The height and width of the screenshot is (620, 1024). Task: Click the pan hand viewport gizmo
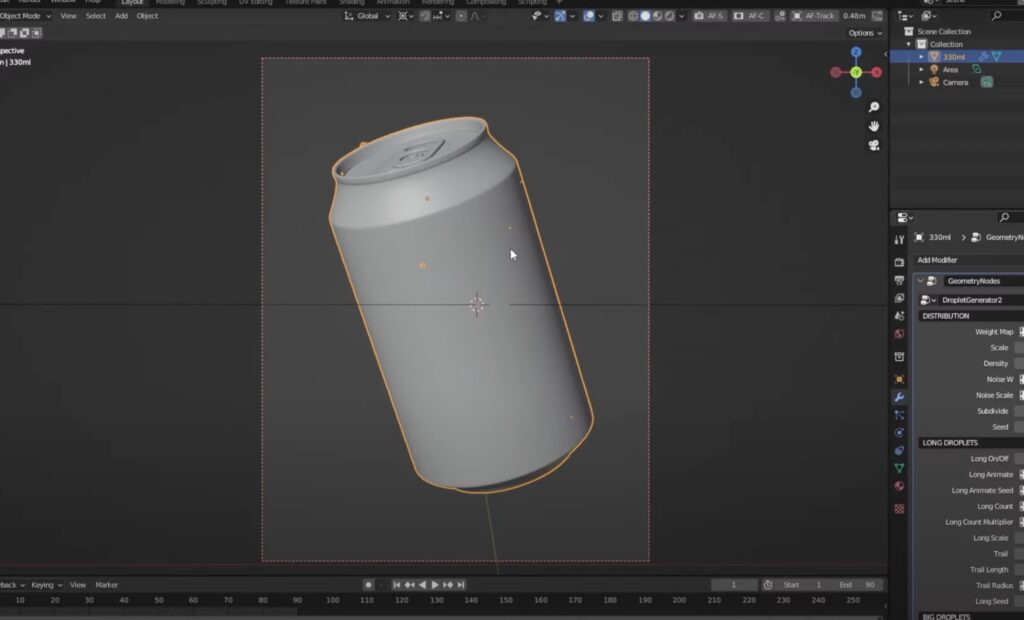coord(874,126)
